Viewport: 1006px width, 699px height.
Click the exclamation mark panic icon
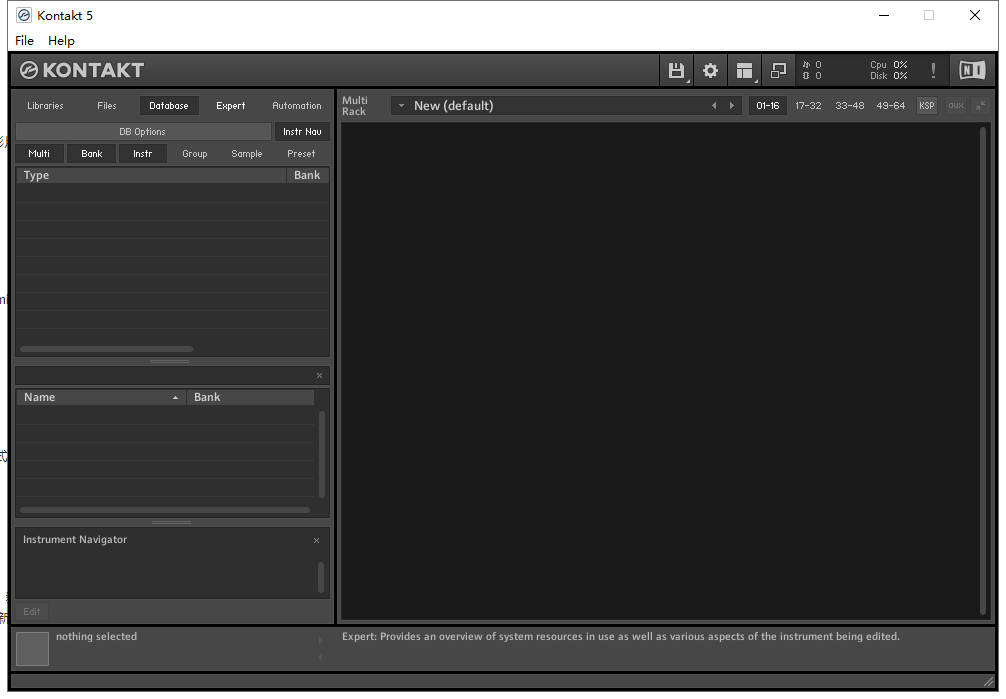pos(933,71)
